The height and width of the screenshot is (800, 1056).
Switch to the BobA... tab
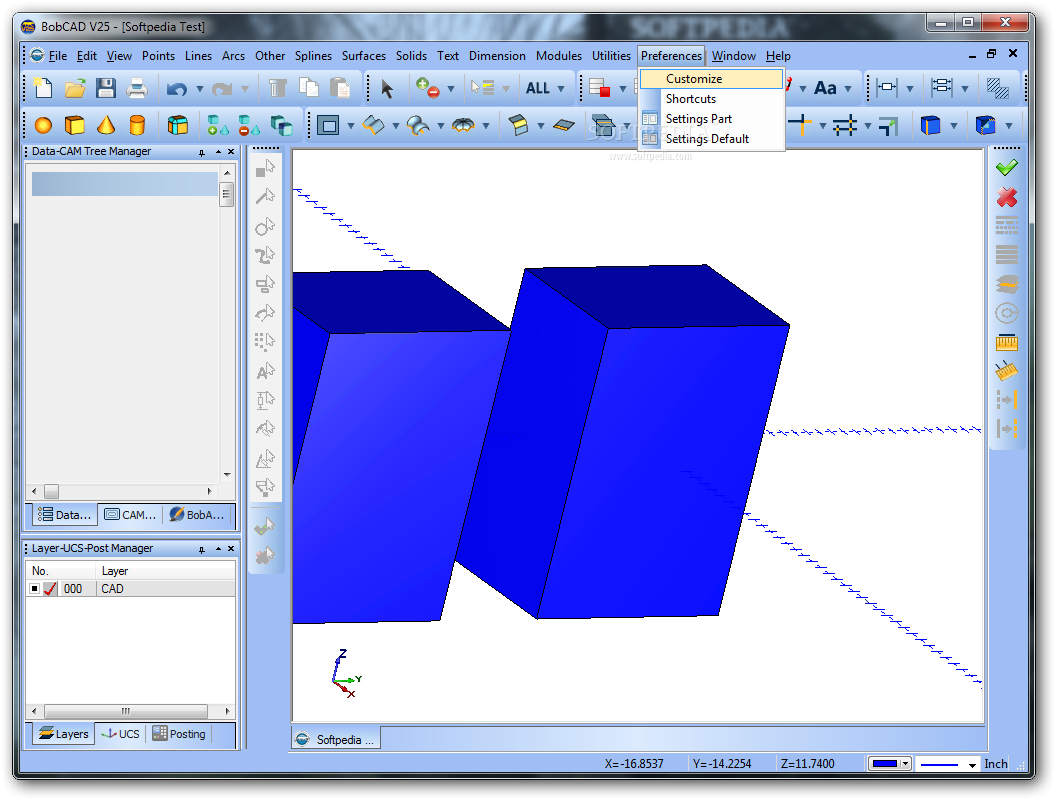coord(197,514)
